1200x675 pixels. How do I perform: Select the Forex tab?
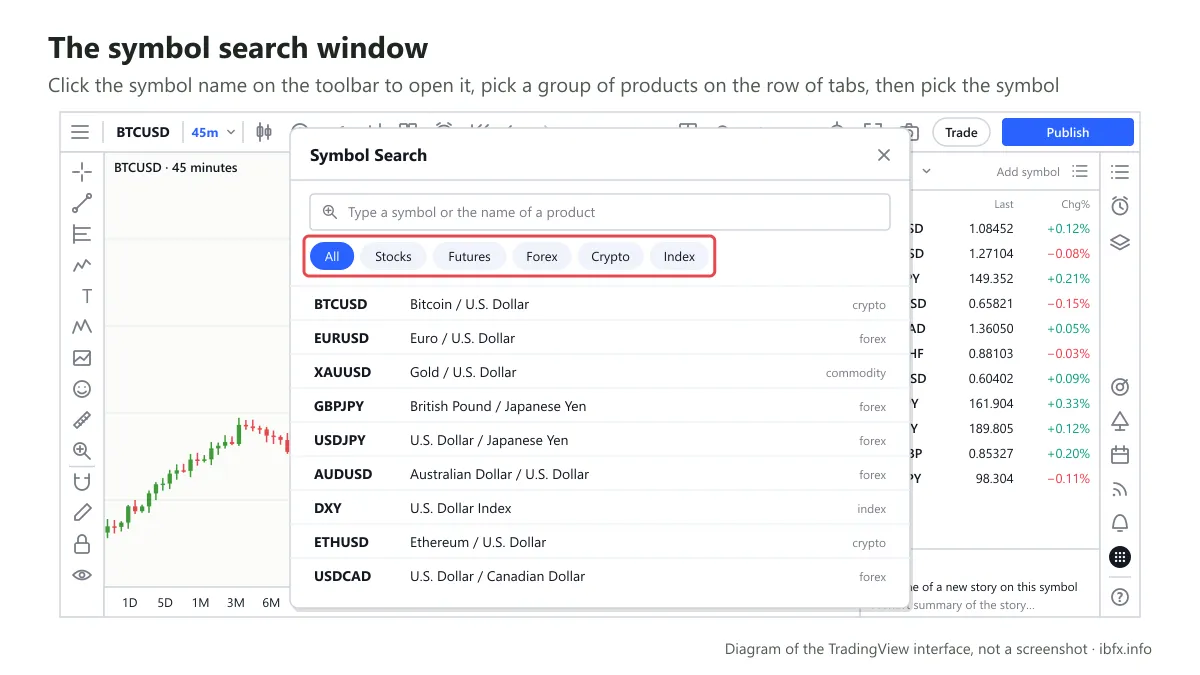(x=542, y=257)
